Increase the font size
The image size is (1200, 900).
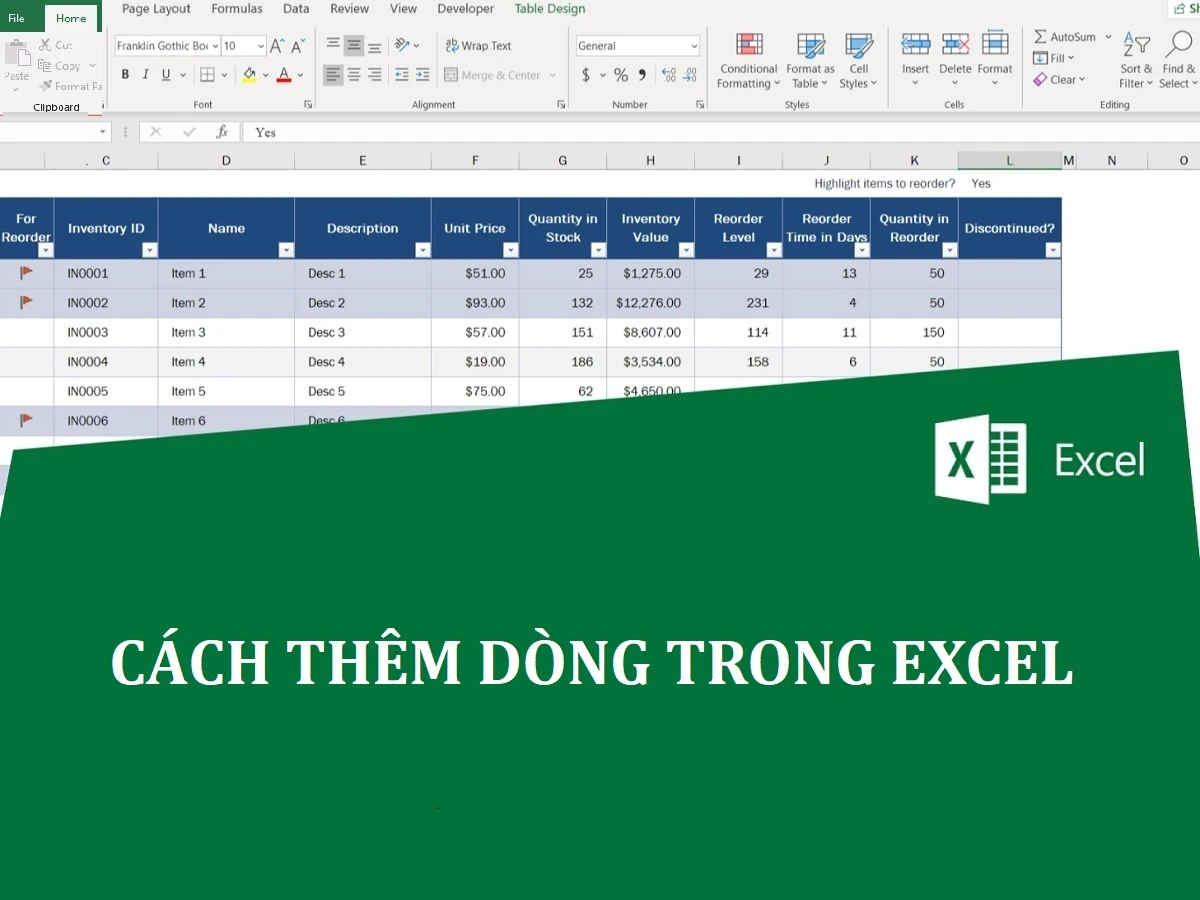click(x=278, y=46)
